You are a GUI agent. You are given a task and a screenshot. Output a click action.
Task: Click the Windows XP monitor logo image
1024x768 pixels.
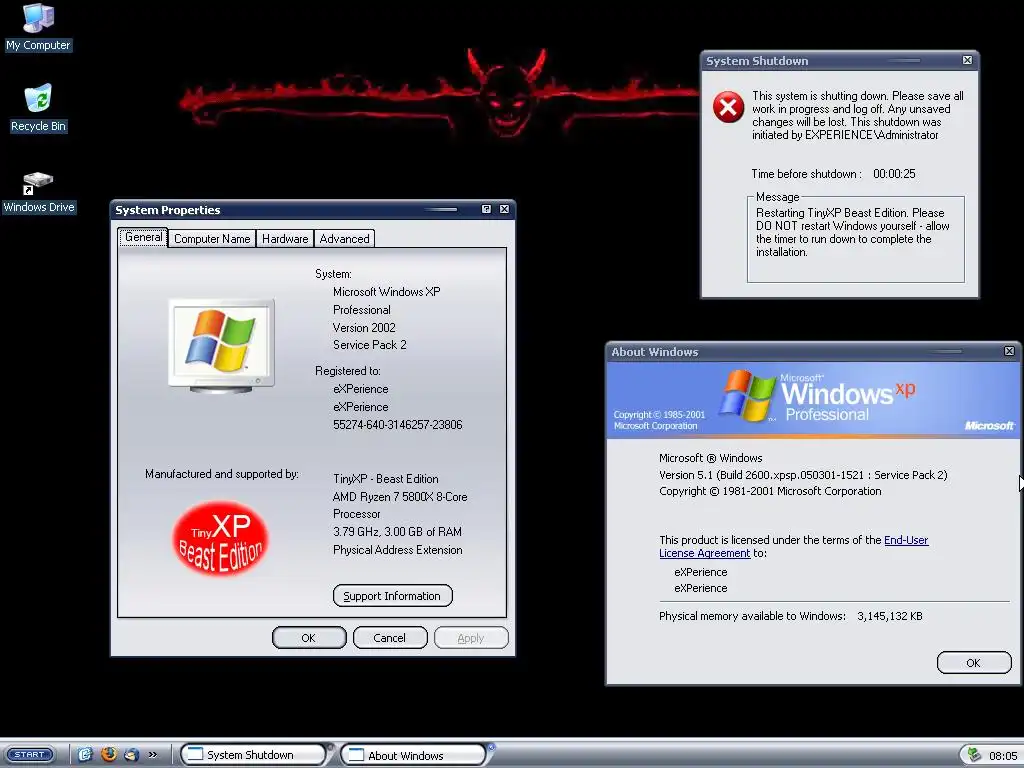221,346
